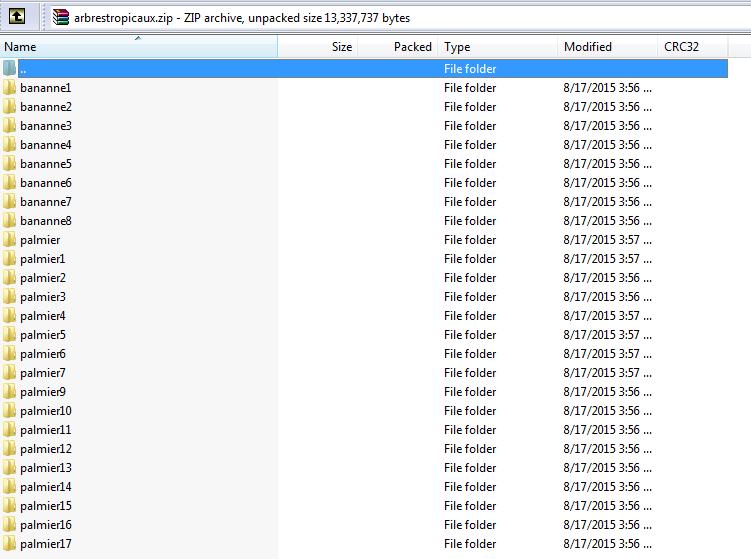This screenshot has width=751, height=559.
Task: Select the parent folder '..' icon
Action: [9, 69]
